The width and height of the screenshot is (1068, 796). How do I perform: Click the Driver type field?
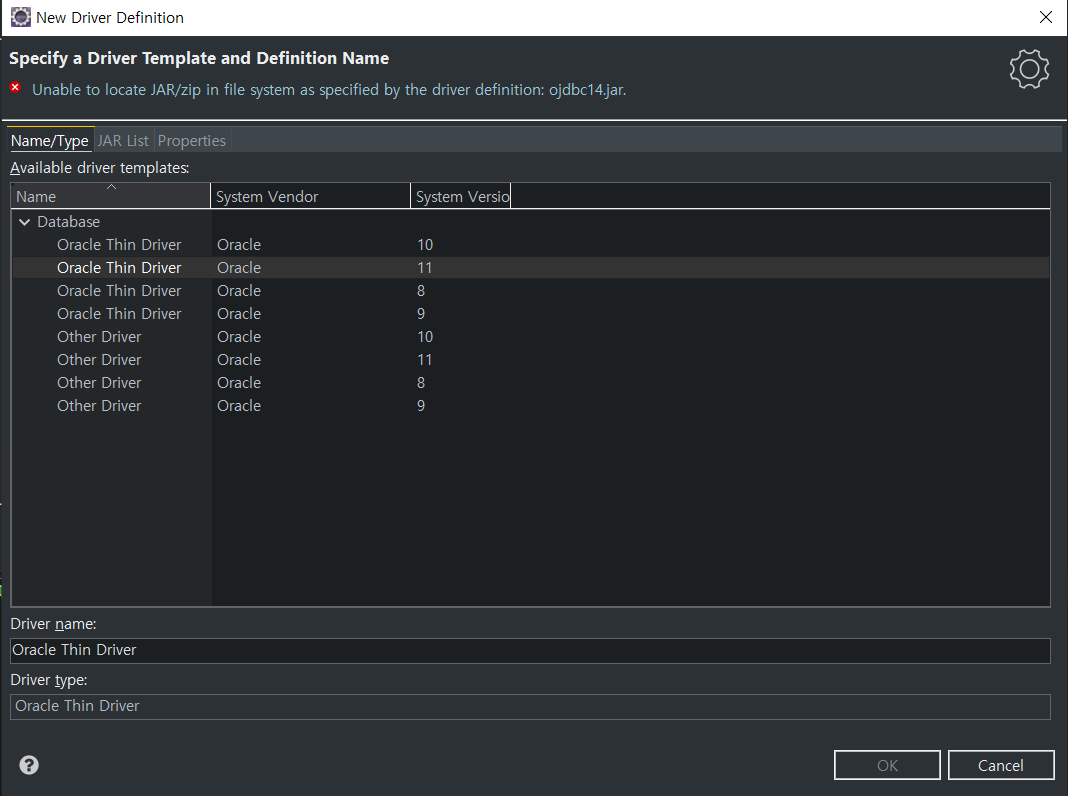coord(531,706)
